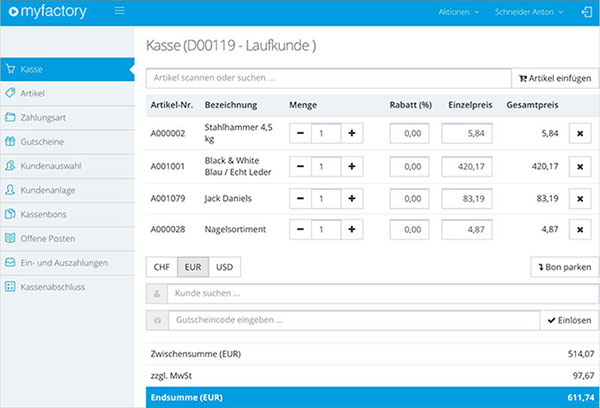Viewport: 600px width, 408px height.
Task: Click quantity field of Nagelsortiment row
Action: tap(326, 230)
